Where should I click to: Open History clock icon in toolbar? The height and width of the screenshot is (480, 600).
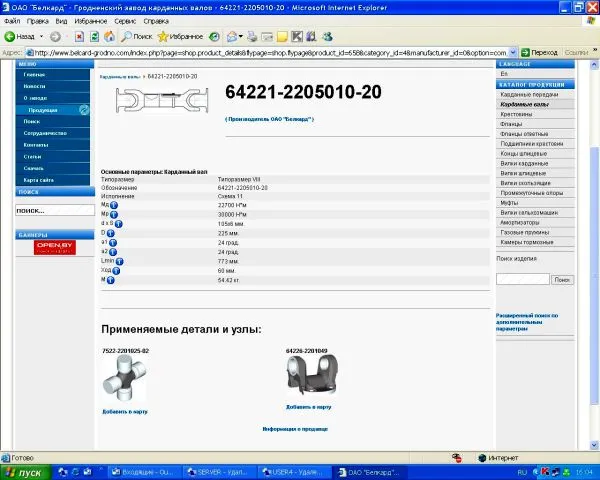(x=214, y=37)
